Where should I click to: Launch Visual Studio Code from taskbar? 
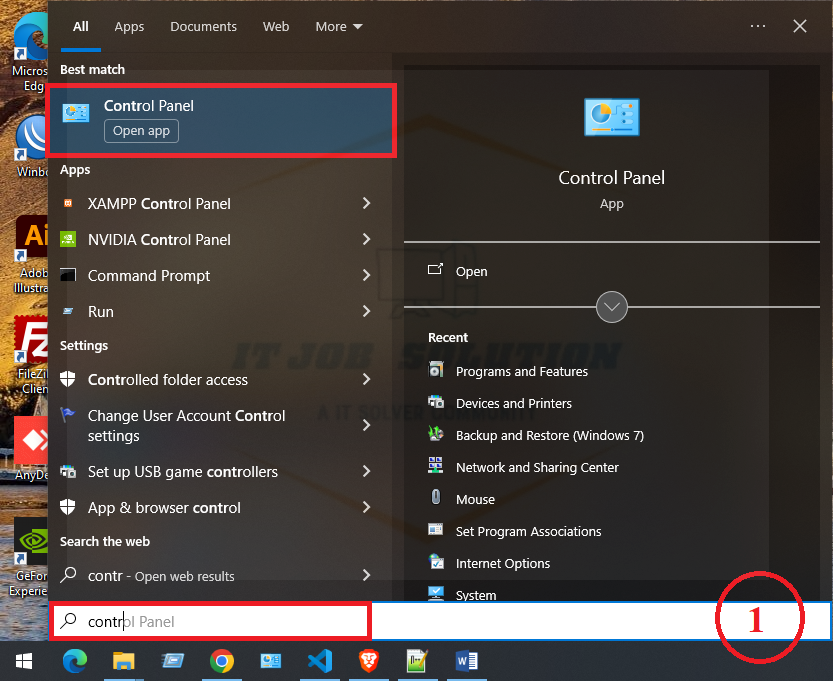(x=320, y=661)
